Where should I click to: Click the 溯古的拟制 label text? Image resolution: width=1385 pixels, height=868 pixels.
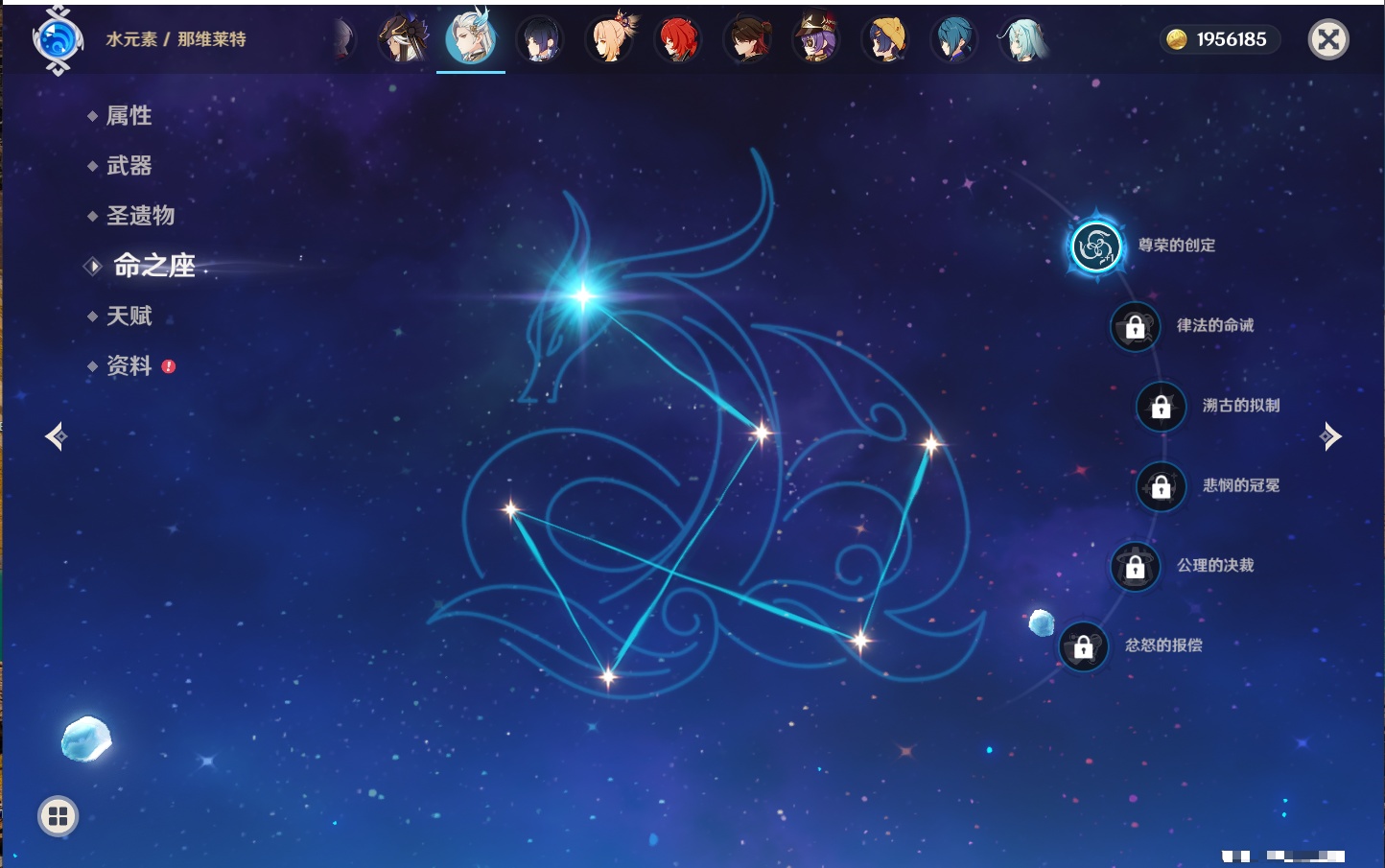pyautogui.click(x=1241, y=406)
